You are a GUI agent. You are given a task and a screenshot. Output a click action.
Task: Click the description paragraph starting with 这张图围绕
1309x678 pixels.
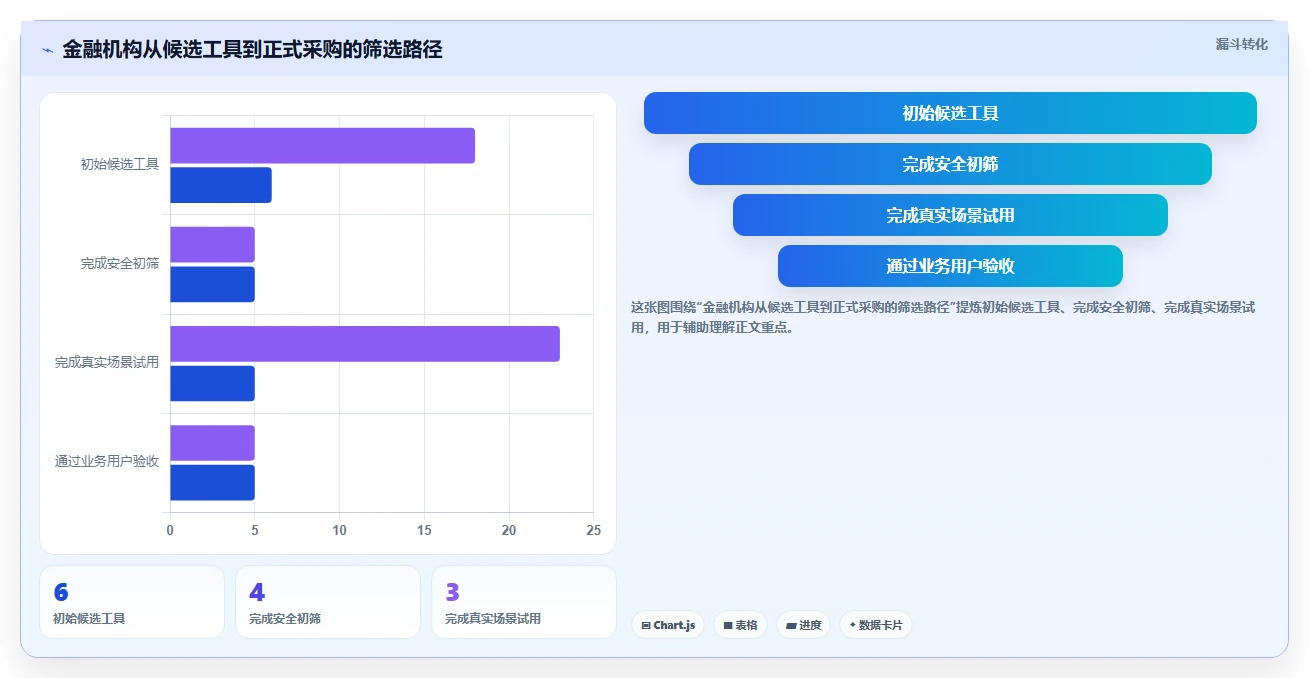[943, 317]
